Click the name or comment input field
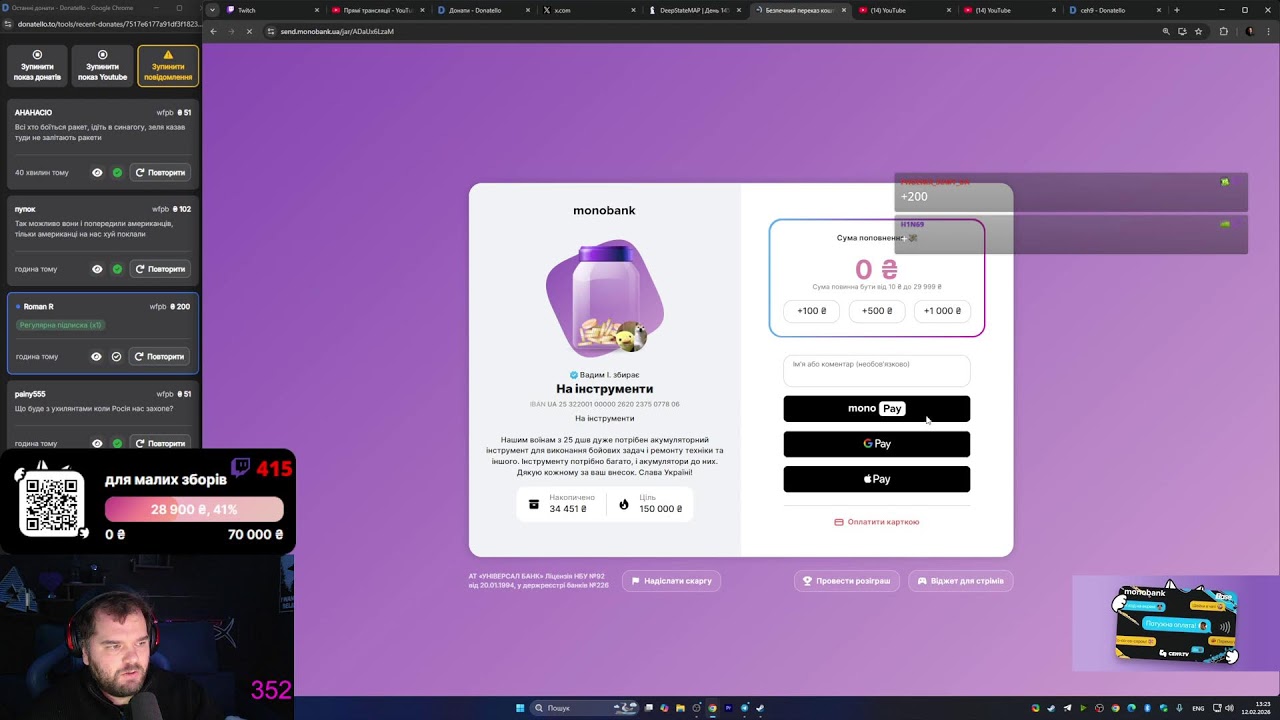The image size is (1280, 720). pos(877,370)
